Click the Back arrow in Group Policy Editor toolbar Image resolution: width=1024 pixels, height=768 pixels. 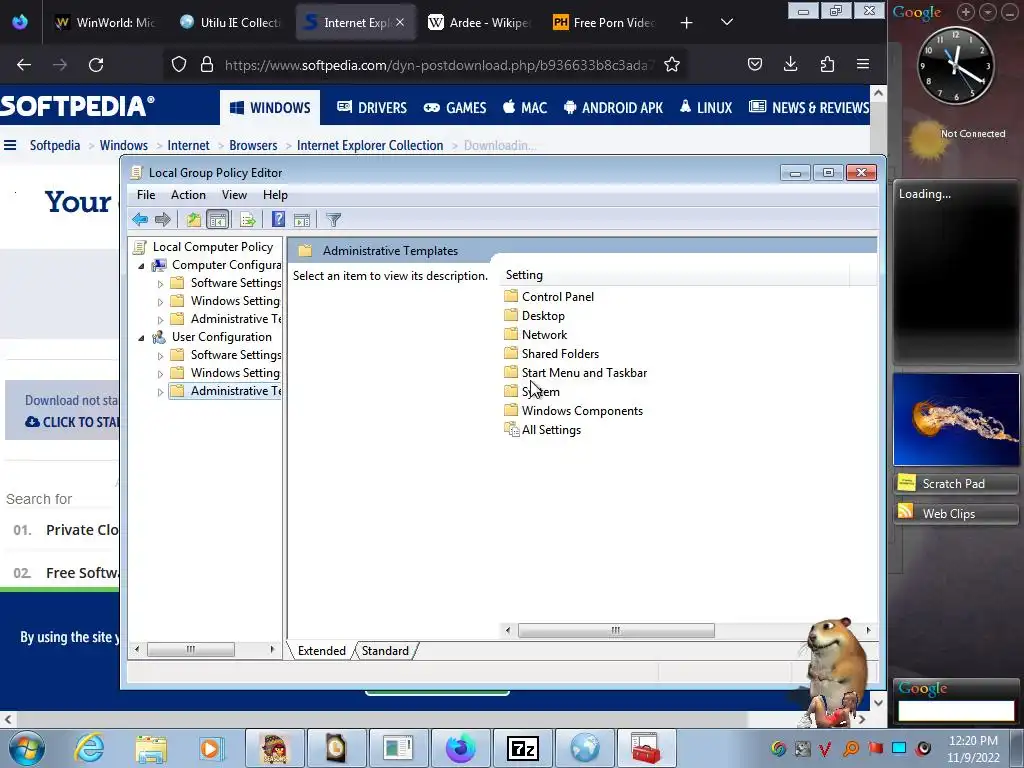(140, 219)
